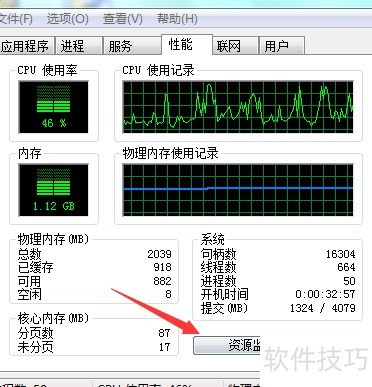This screenshot has height=387, width=372.
Task: Click the 物理内存(MB) group label
Action: pyautogui.click(x=53, y=239)
